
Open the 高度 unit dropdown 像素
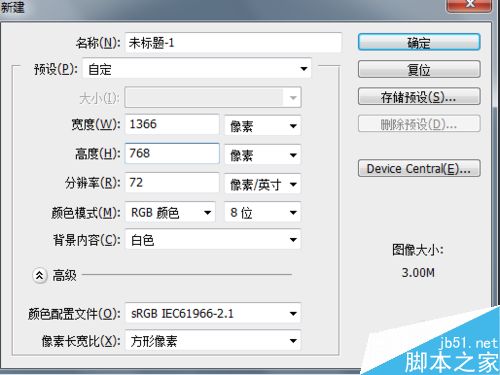pyautogui.click(x=263, y=155)
